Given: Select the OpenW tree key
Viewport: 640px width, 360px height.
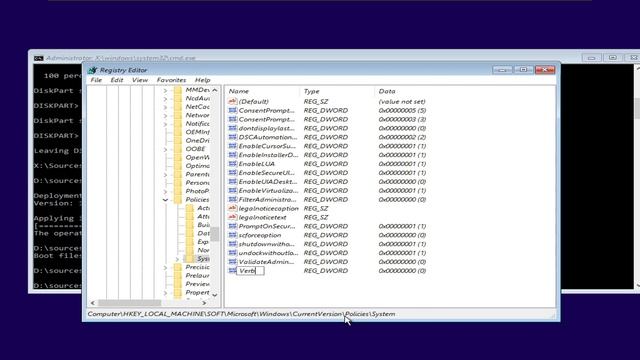Looking at the screenshot, I should point(198,157).
